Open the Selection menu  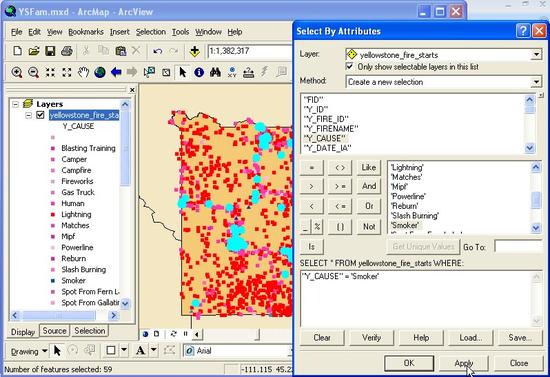click(x=151, y=32)
